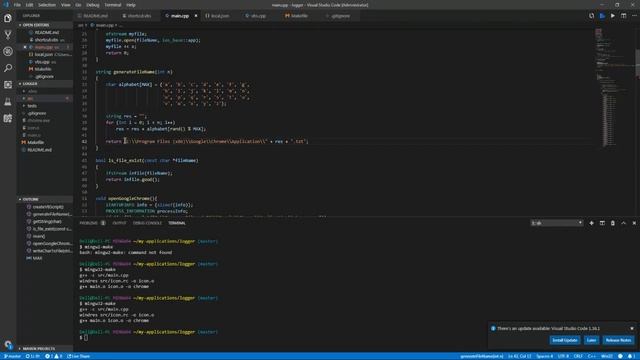The height and width of the screenshot is (360, 640).
Task: Switch to the Makefile editor tab
Action: click(x=299, y=16)
